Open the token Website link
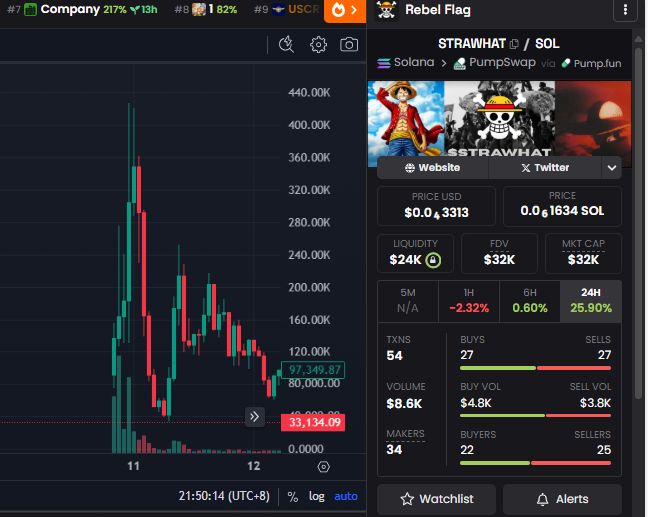648x517 pixels. pos(433,168)
